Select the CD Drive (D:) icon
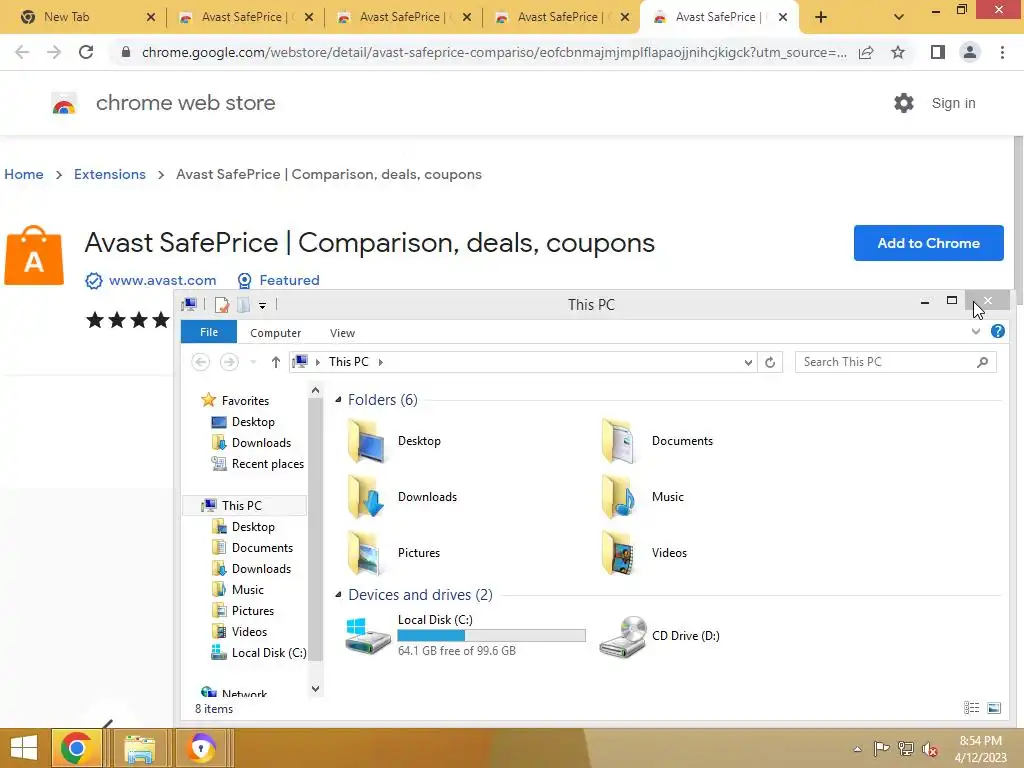Image resolution: width=1024 pixels, height=768 pixels. tap(622, 636)
